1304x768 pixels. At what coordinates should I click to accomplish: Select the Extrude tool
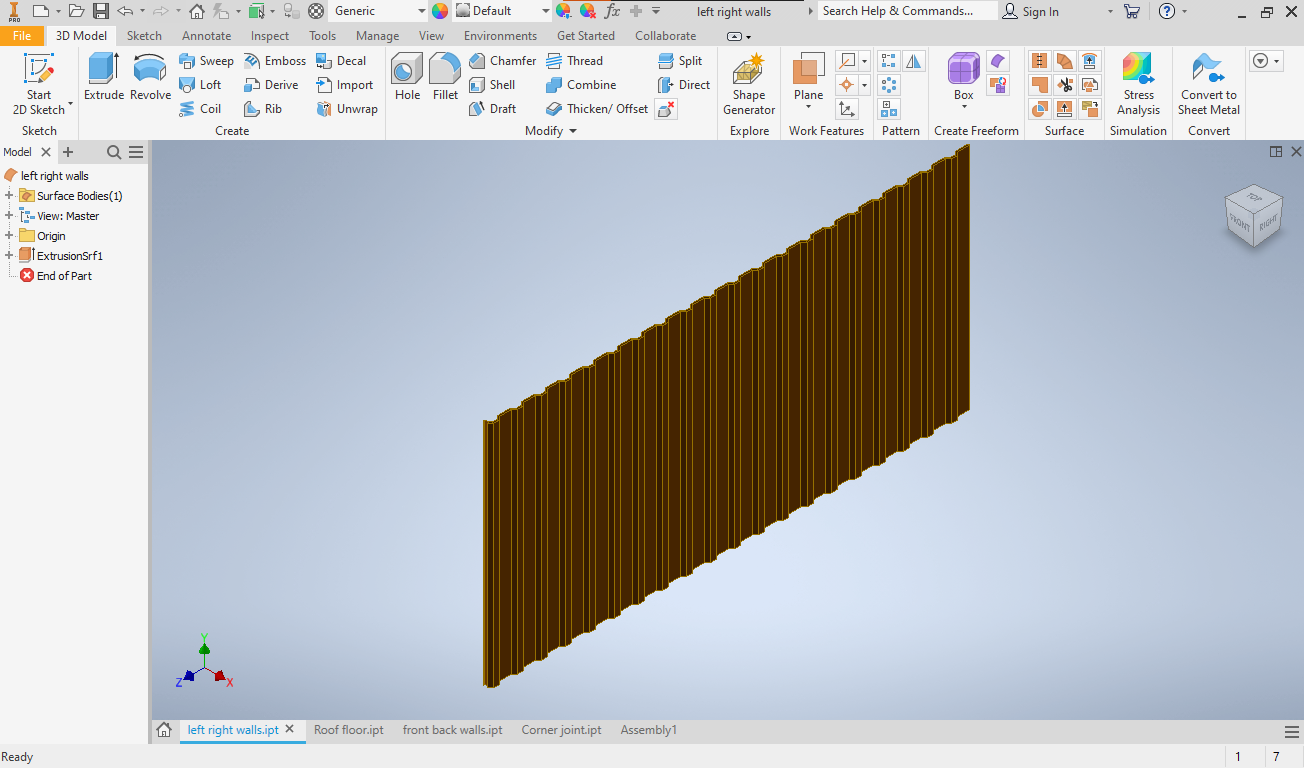[x=103, y=77]
